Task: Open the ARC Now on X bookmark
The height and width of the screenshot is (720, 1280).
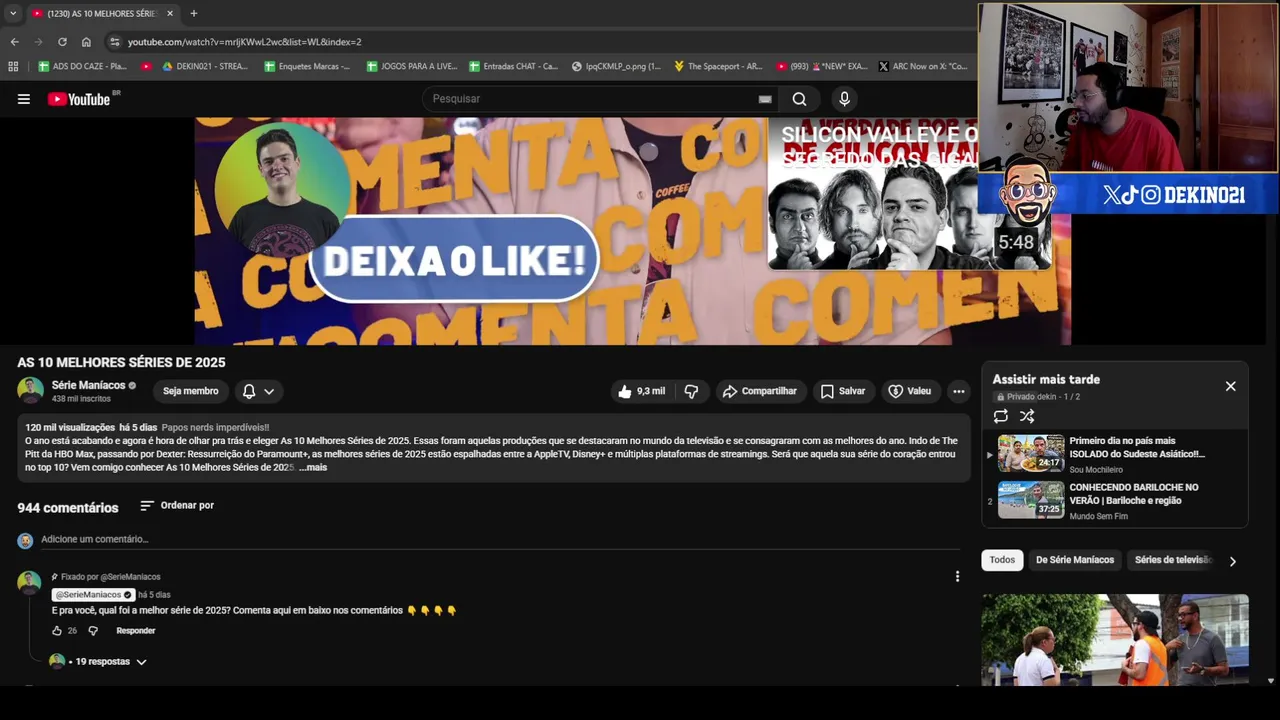Action: pos(923,66)
